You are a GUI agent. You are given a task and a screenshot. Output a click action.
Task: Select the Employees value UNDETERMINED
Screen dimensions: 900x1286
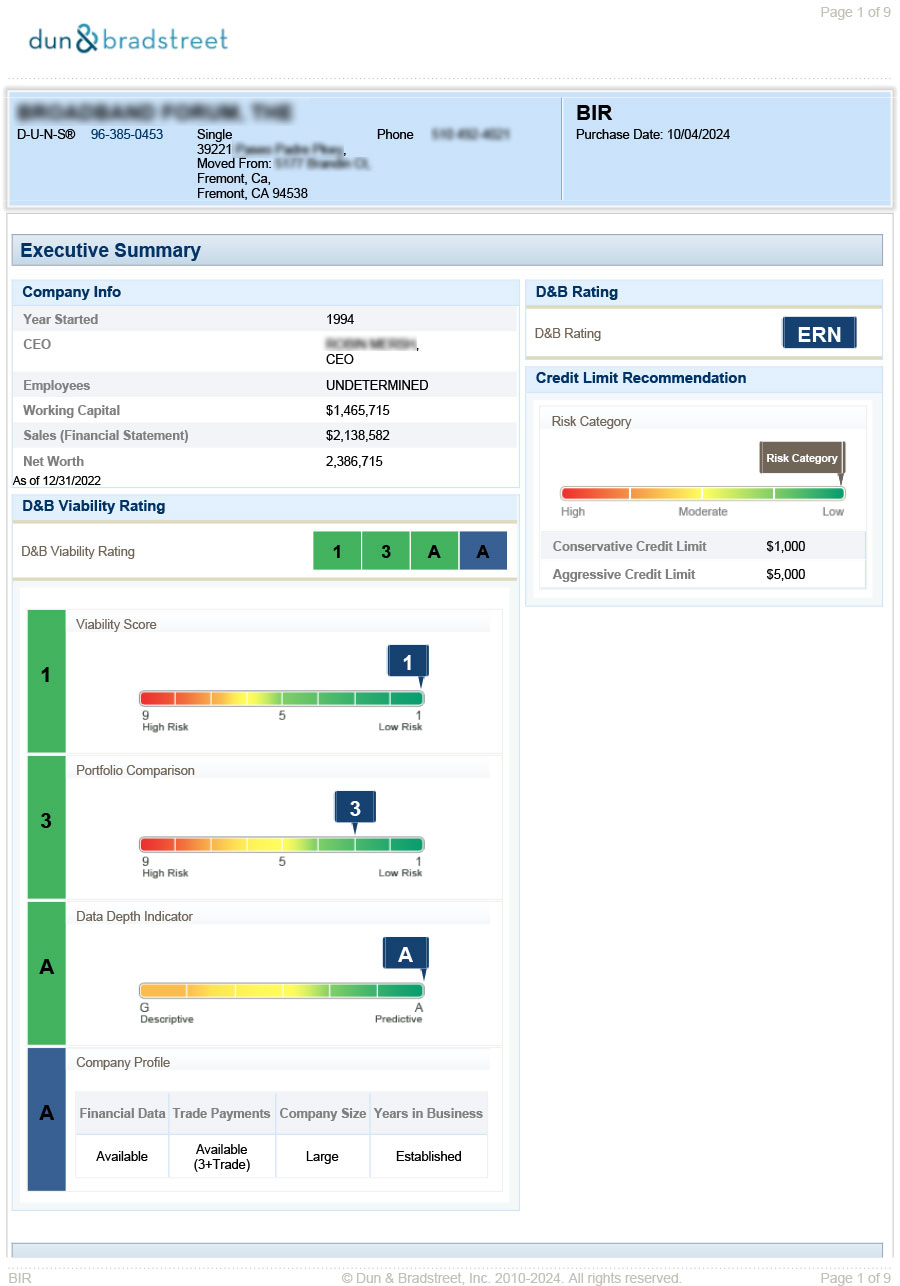pyautogui.click(x=377, y=386)
